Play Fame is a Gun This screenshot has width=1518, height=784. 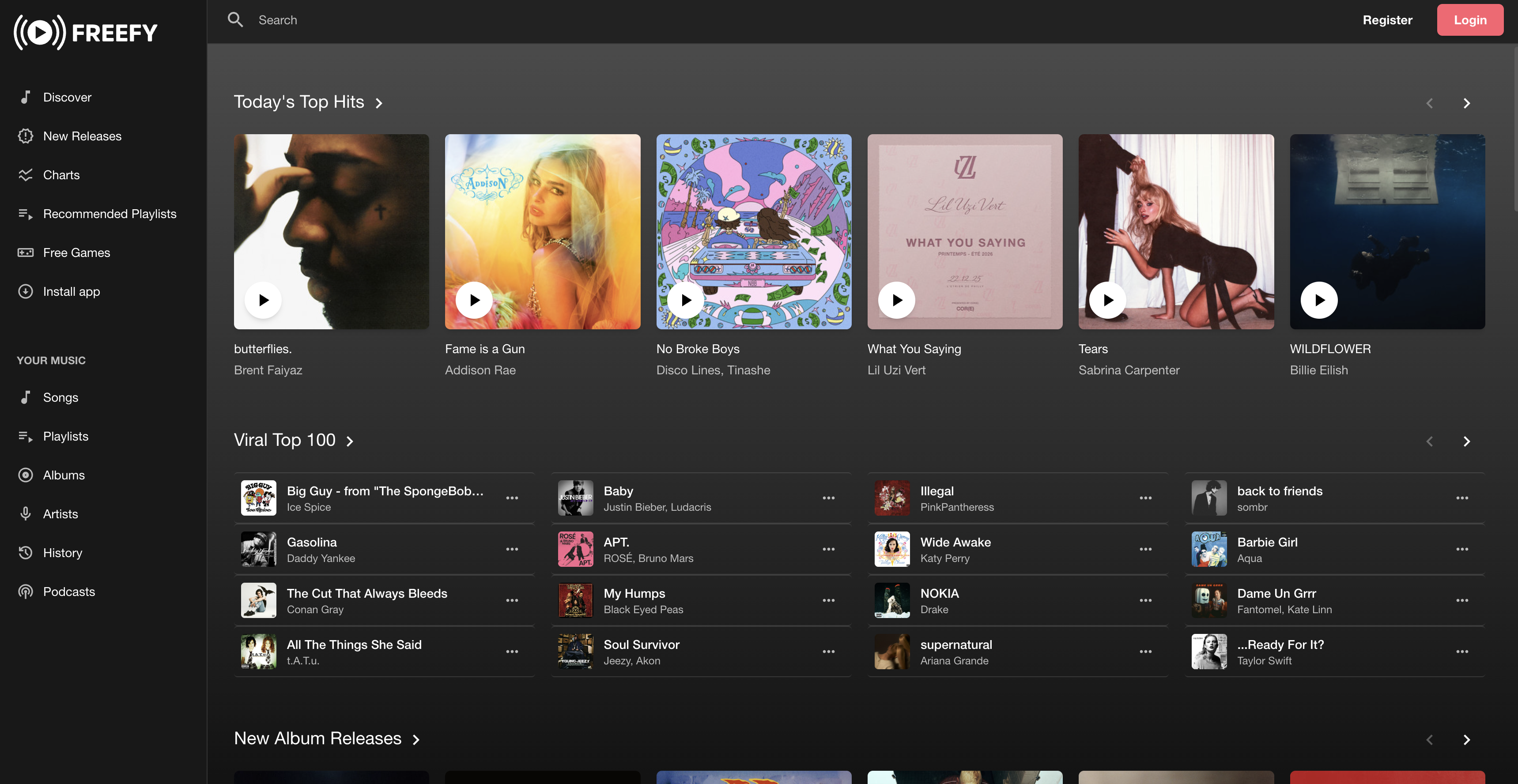point(474,300)
